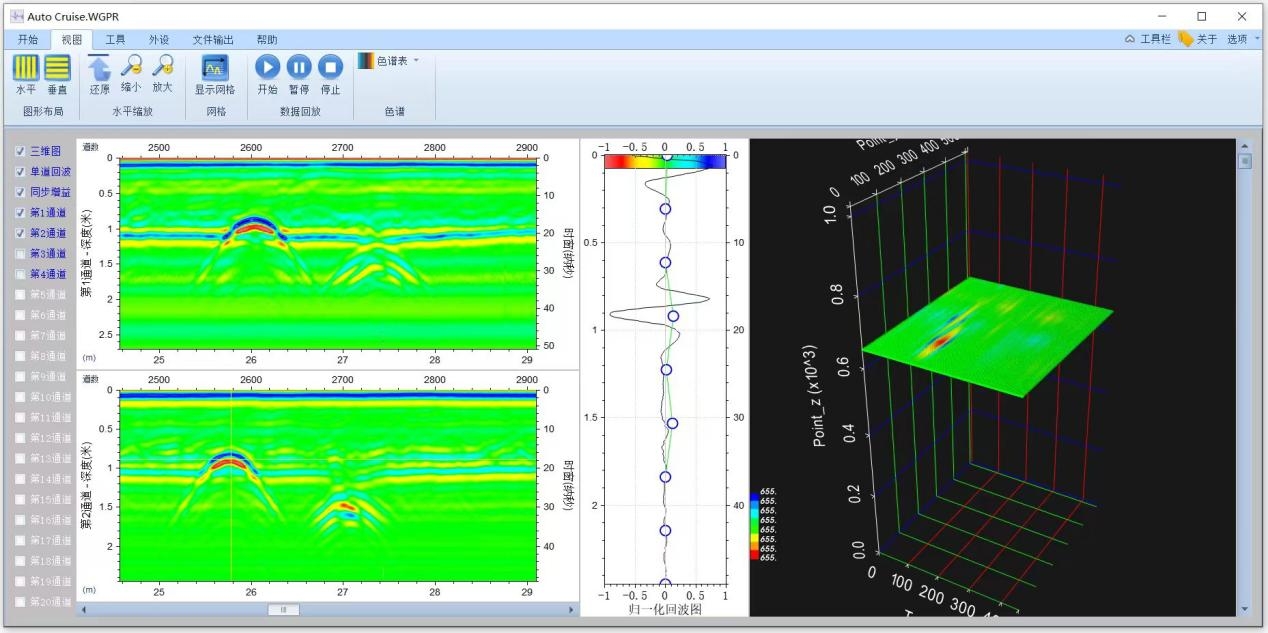Click the horizontal scrollbar thumb below radar plots

click(283, 609)
